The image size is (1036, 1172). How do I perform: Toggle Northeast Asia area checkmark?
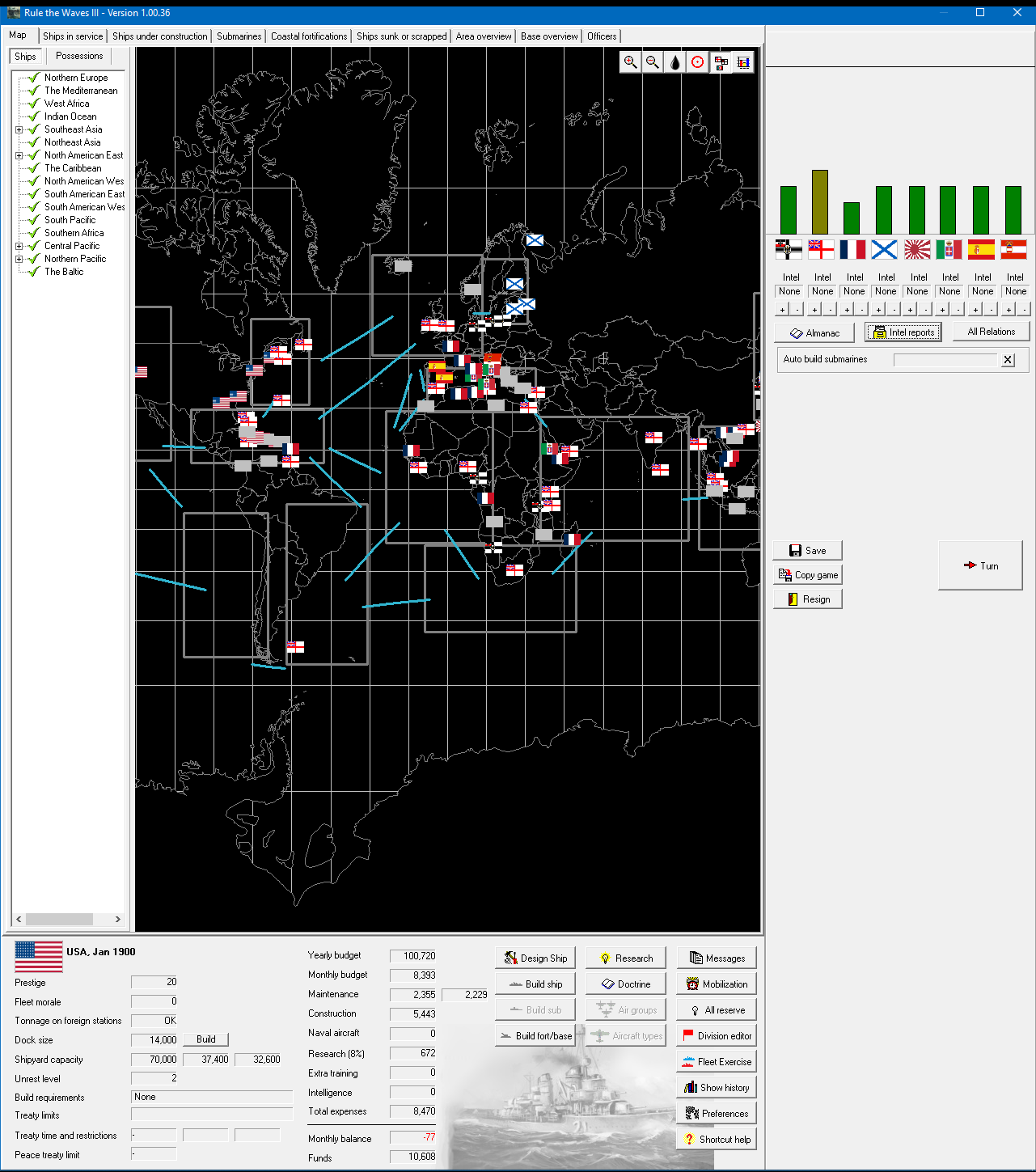coord(33,142)
